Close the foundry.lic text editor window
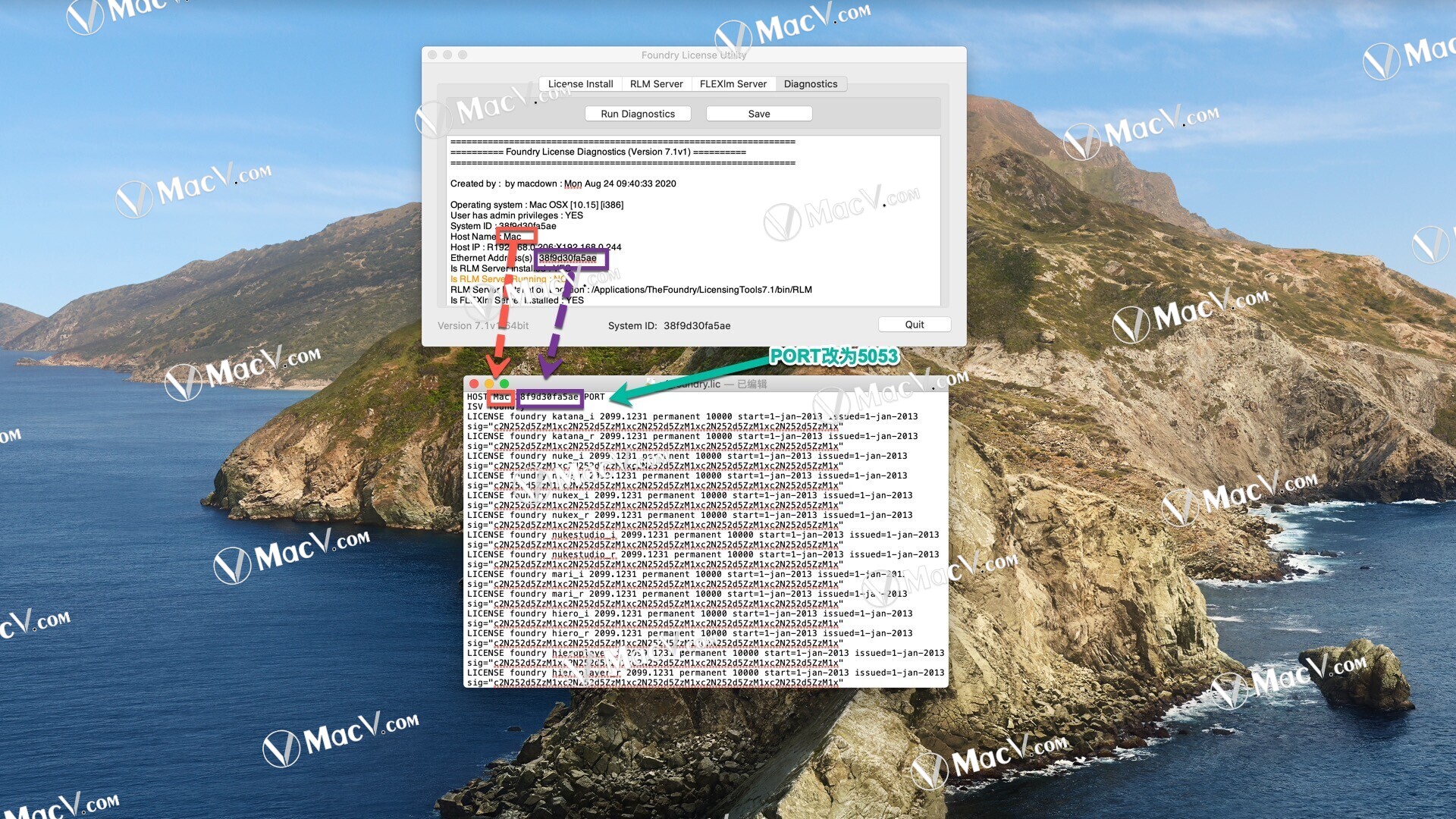Viewport: 1456px width, 819px height. (x=474, y=384)
